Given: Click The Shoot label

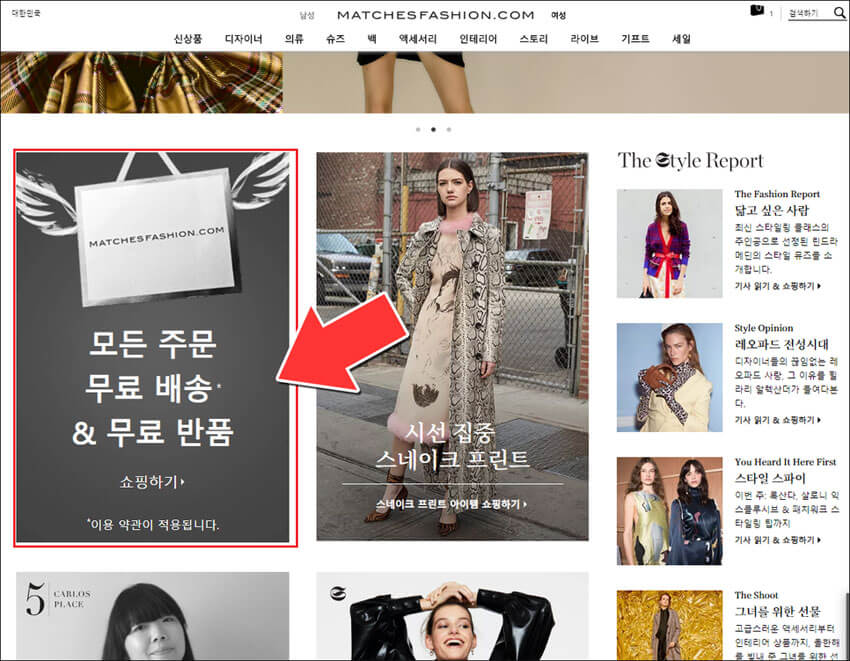Looking at the screenshot, I should click(x=756, y=595).
